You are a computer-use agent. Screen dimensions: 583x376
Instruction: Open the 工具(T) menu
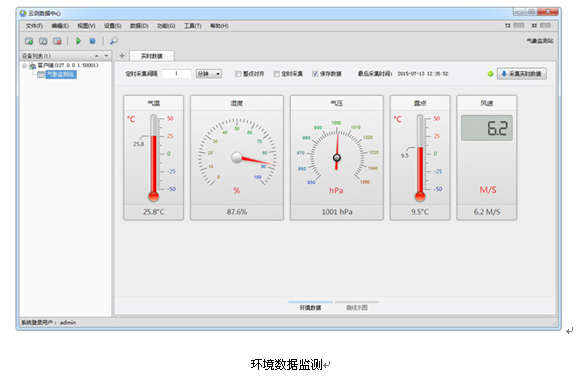click(193, 26)
